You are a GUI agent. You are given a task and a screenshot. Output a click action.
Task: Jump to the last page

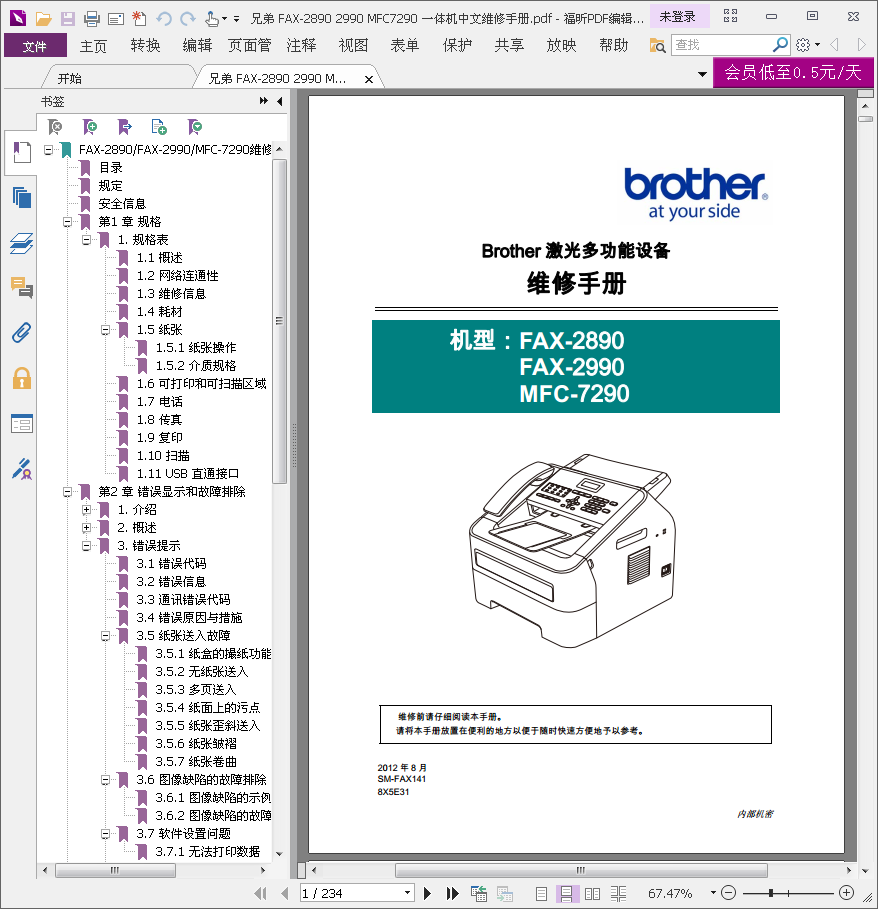point(453,893)
